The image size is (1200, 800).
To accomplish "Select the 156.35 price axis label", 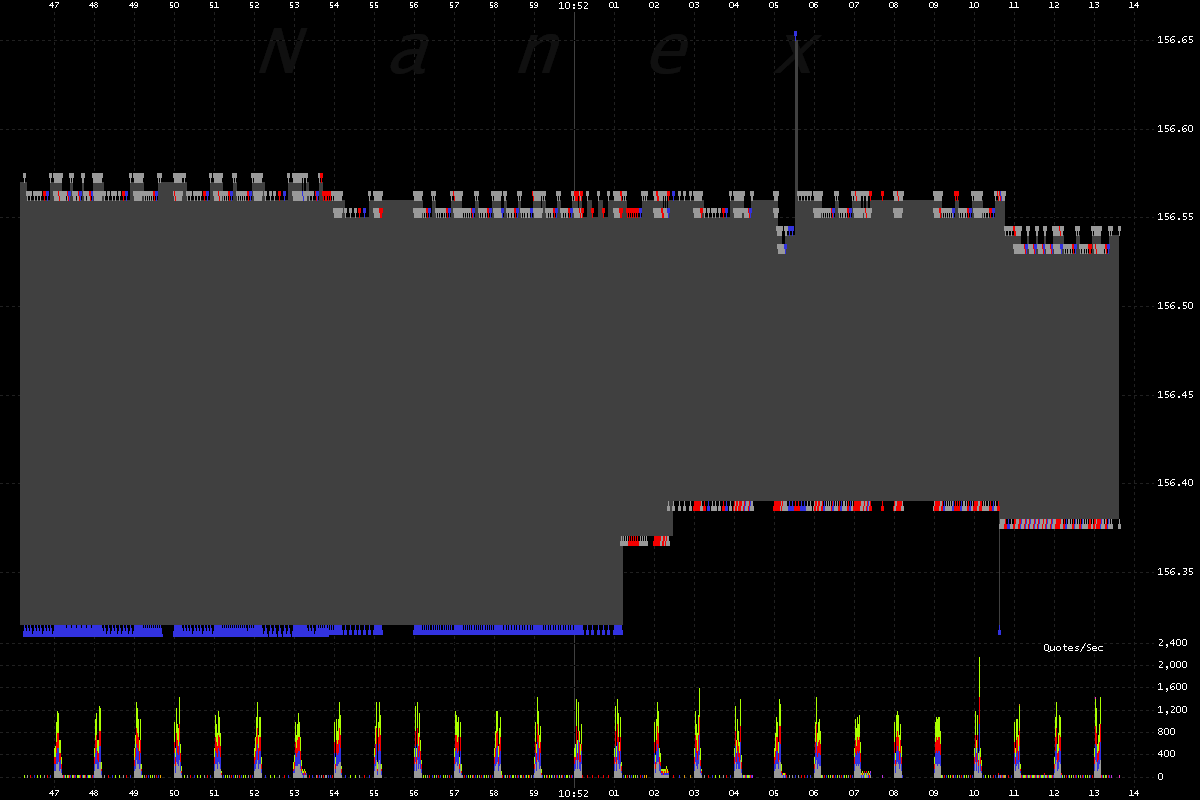I will (x=1174, y=572).
